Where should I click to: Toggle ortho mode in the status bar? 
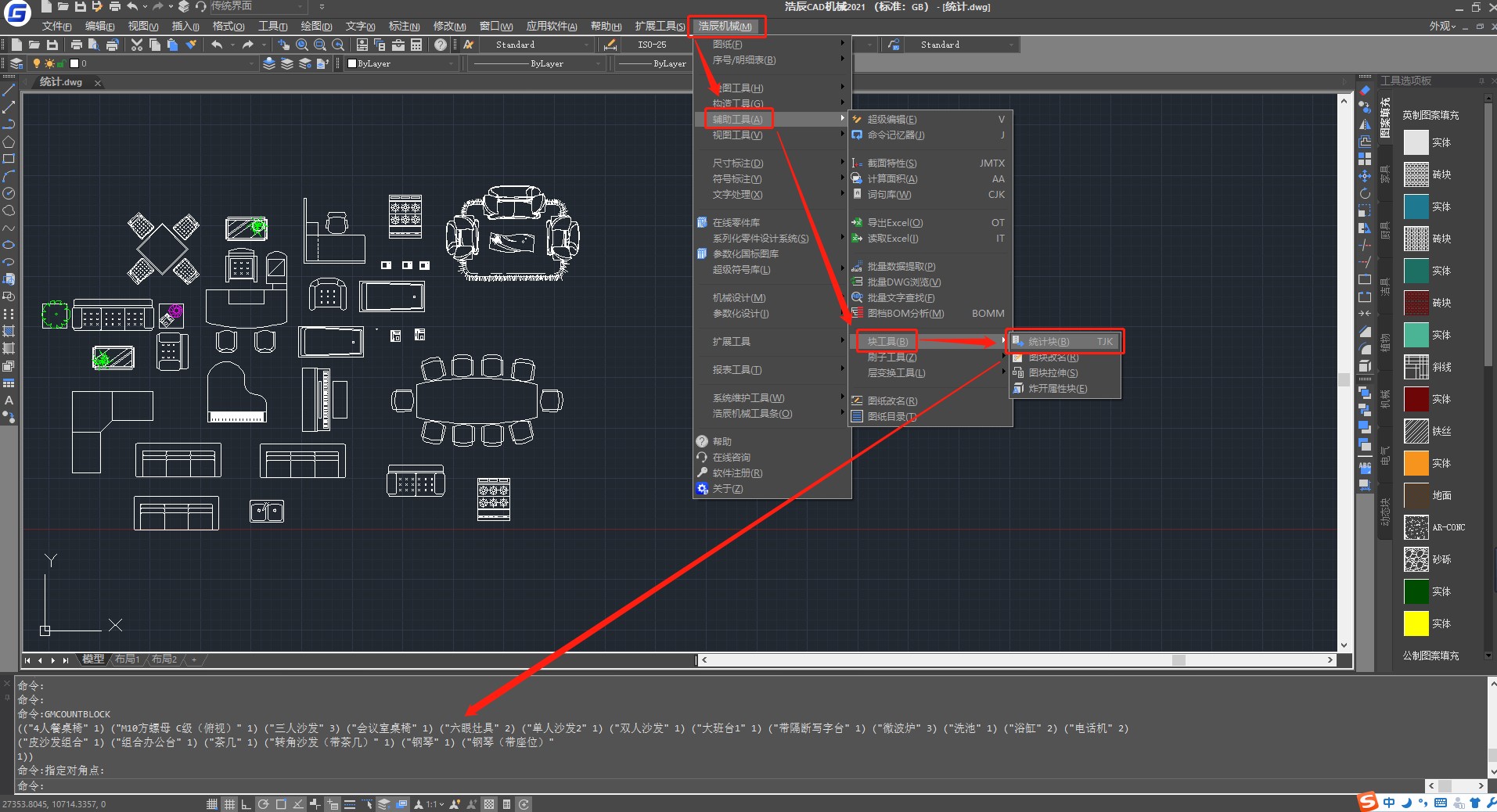[246, 804]
